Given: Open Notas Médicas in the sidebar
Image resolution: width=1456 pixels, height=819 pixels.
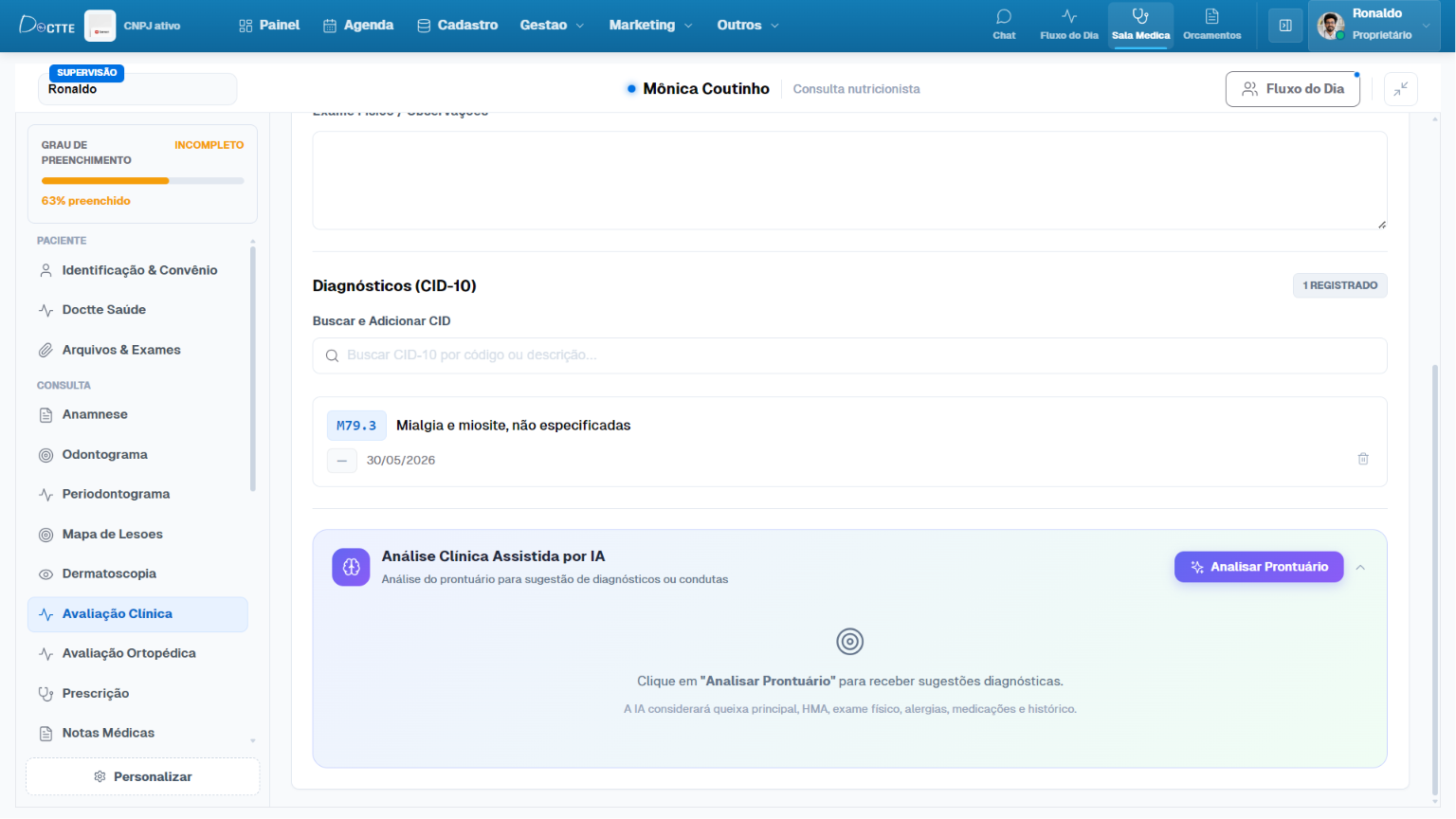Looking at the screenshot, I should 139,733.
